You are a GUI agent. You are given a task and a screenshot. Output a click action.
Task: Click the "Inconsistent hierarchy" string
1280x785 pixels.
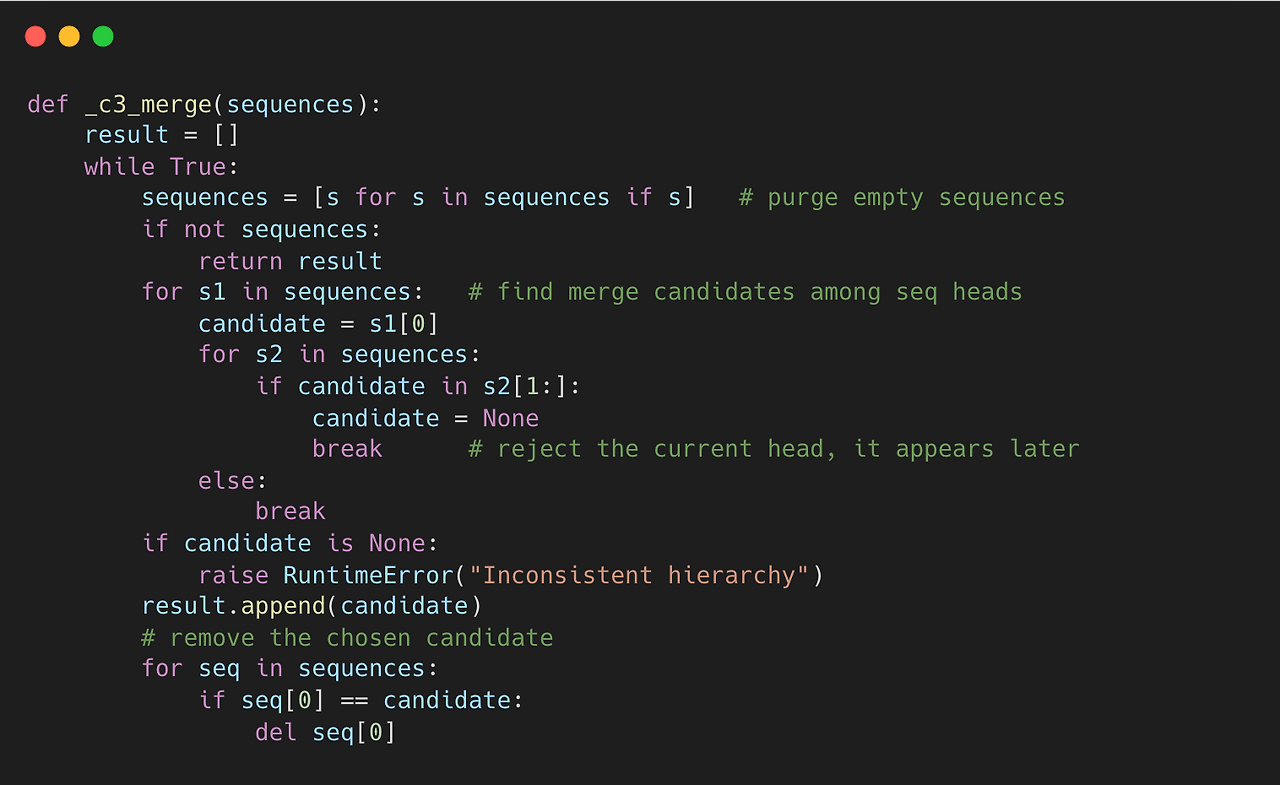point(639,575)
